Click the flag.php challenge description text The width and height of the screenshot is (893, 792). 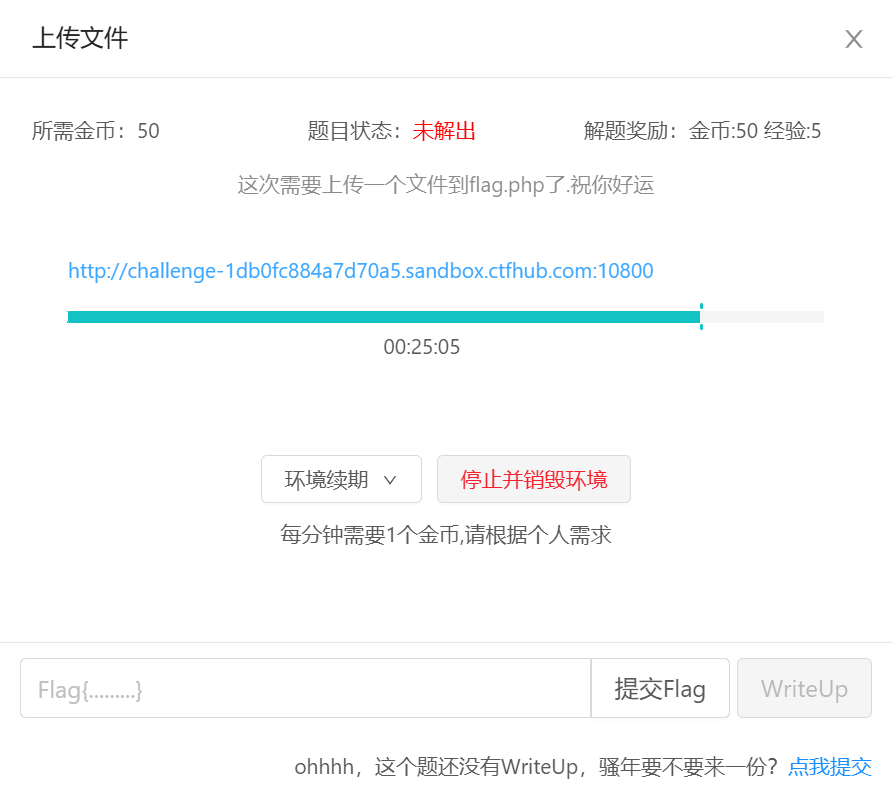click(445, 185)
